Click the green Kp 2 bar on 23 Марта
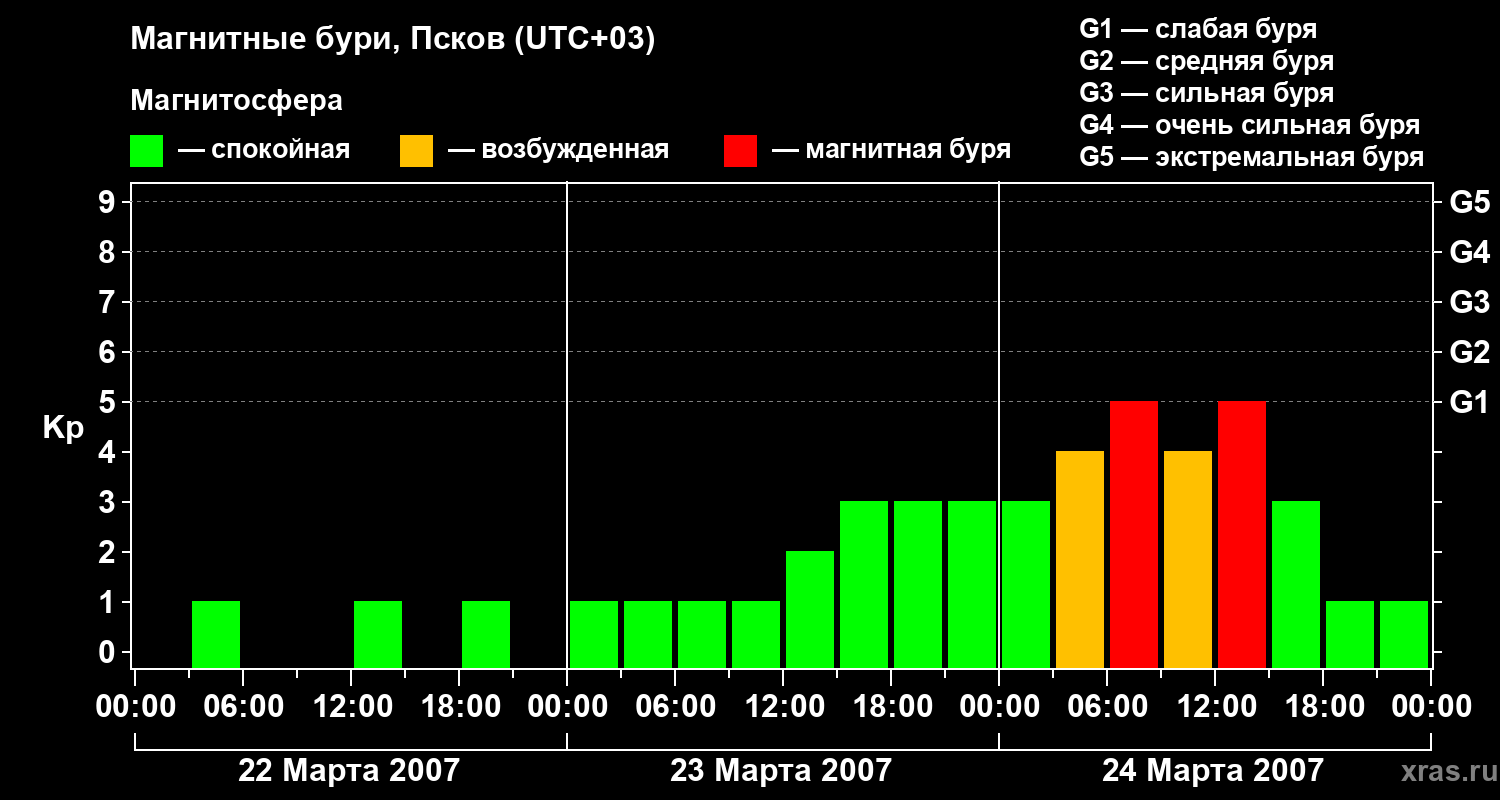Screen dimensions: 1500x800 810,609
